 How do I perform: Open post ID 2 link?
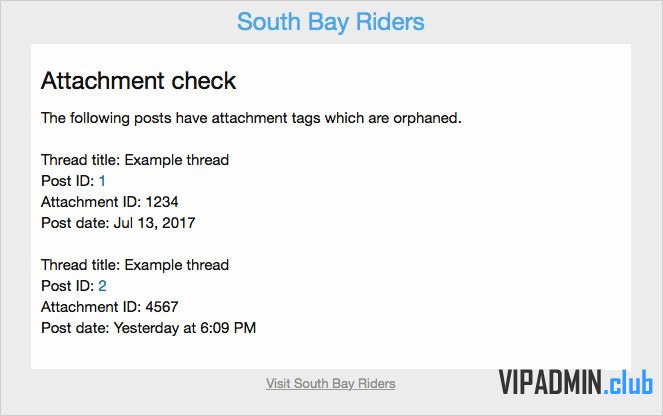pyautogui.click(x=102, y=286)
